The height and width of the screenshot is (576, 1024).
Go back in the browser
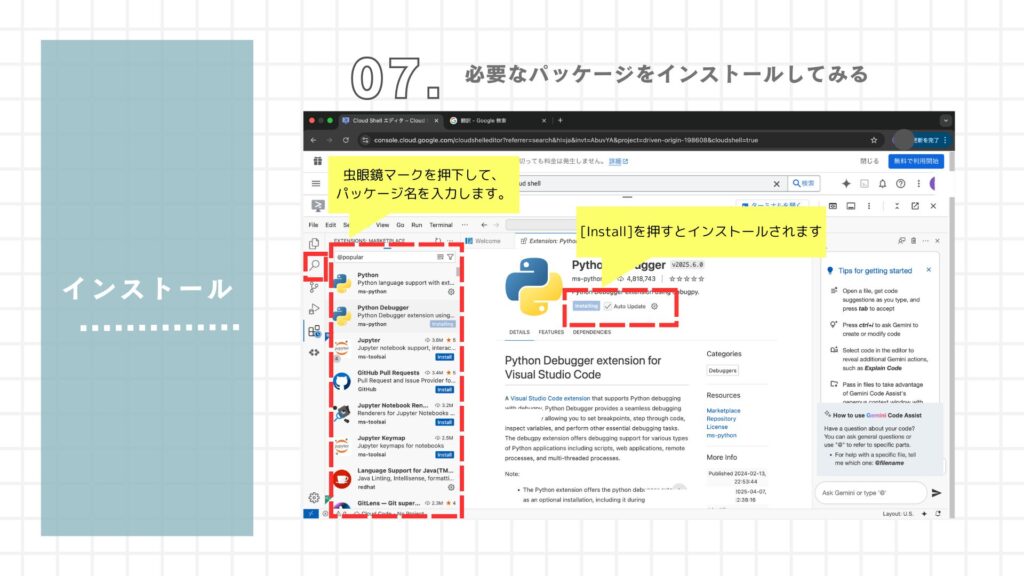(x=313, y=140)
